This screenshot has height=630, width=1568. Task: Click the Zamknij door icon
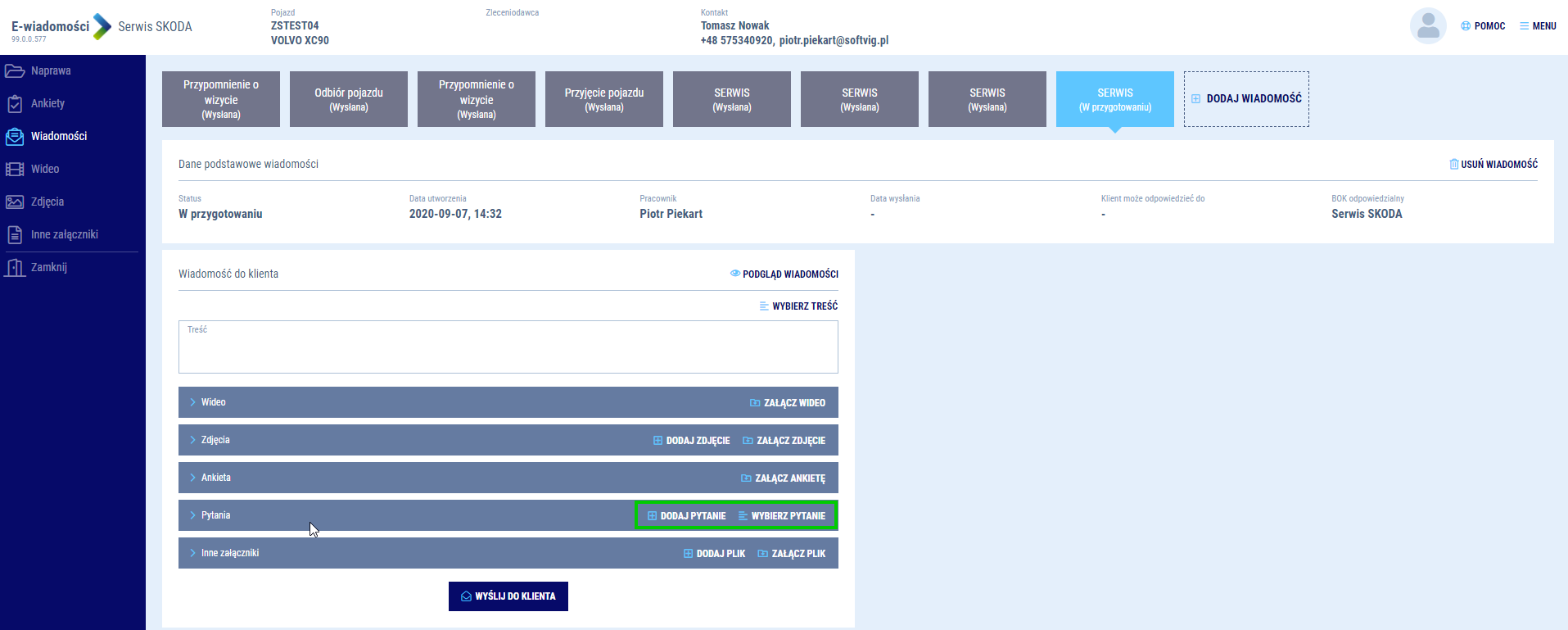(x=15, y=268)
